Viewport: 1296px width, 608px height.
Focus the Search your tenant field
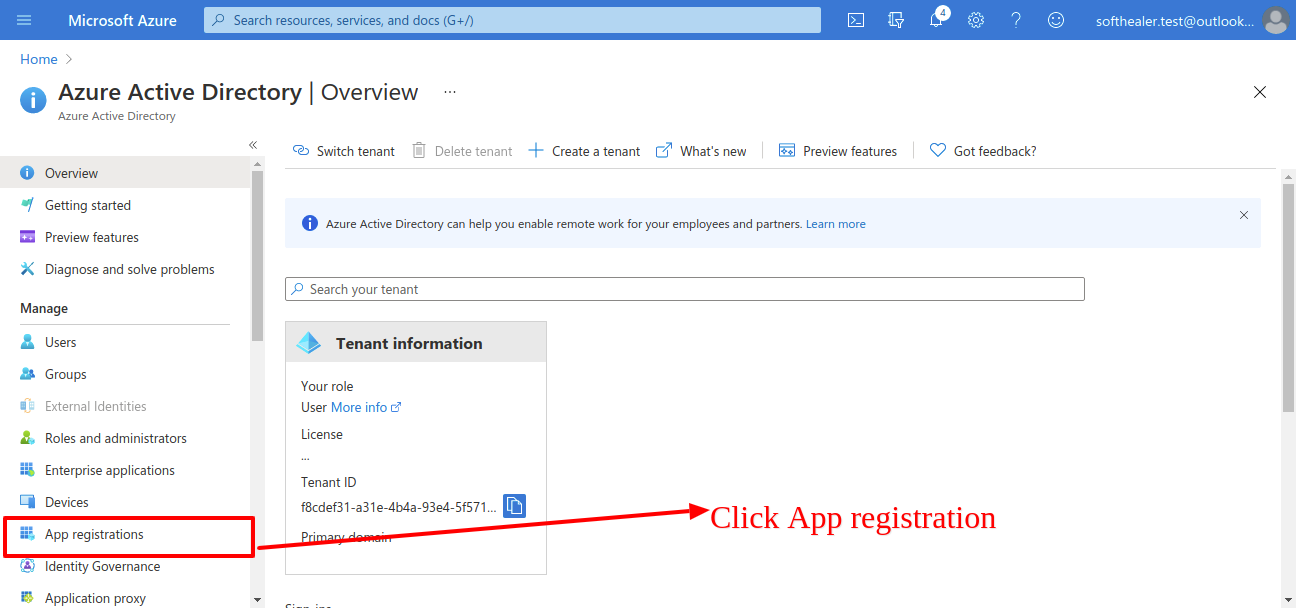[685, 289]
